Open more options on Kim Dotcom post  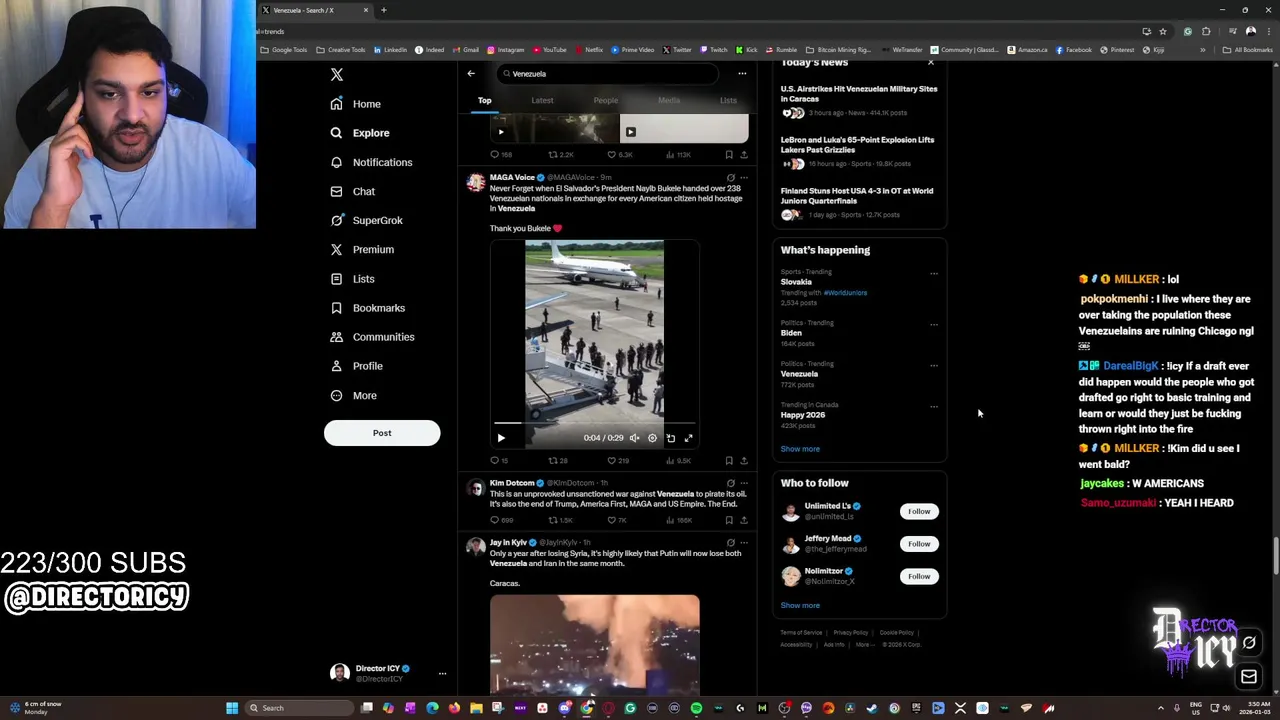[x=743, y=483]
